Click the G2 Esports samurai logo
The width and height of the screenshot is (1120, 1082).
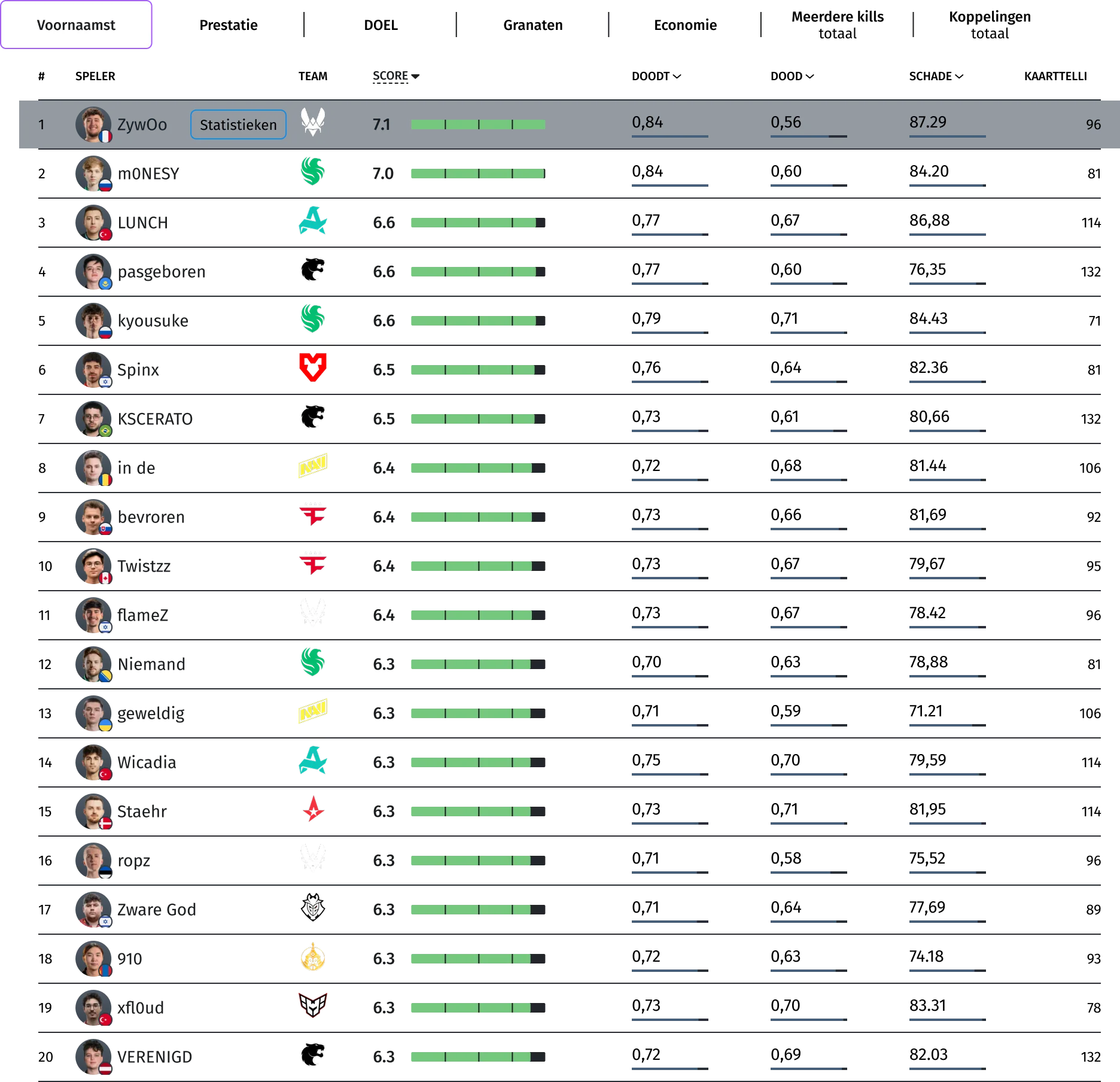pyautogui.click(x=312, y=908)
